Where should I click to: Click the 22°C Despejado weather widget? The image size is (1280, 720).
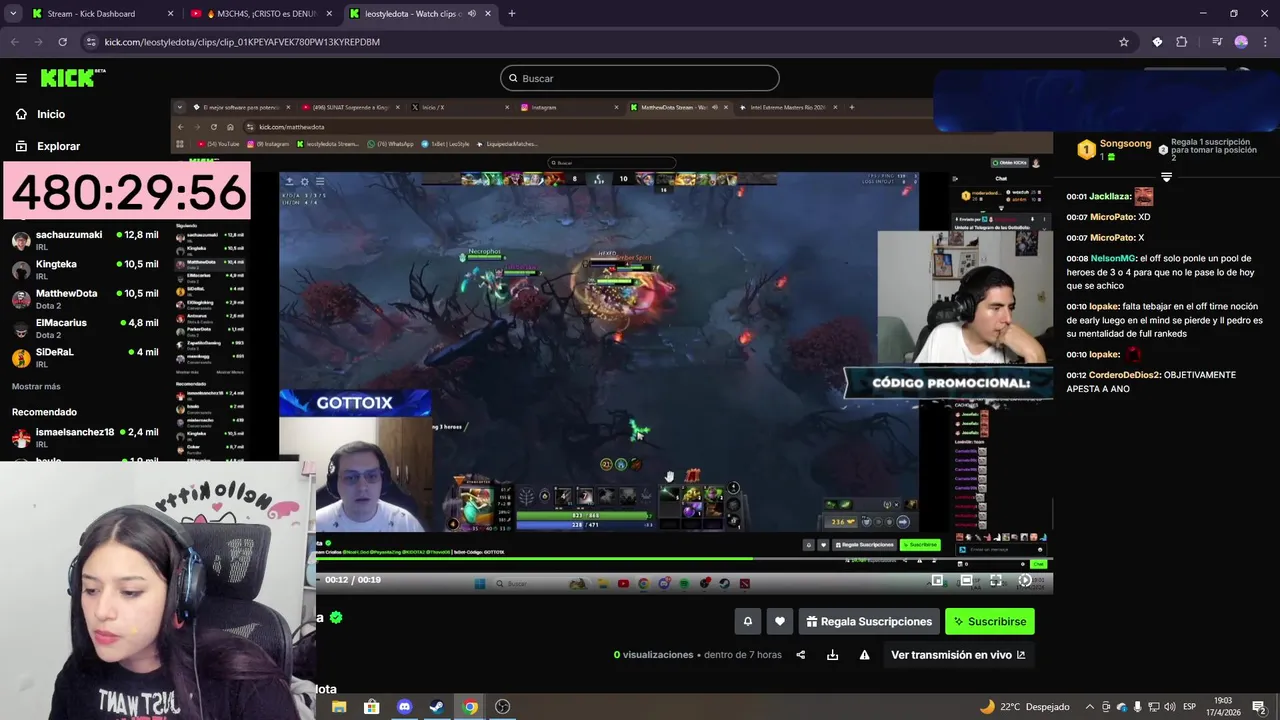click(x=1024, y=707)
